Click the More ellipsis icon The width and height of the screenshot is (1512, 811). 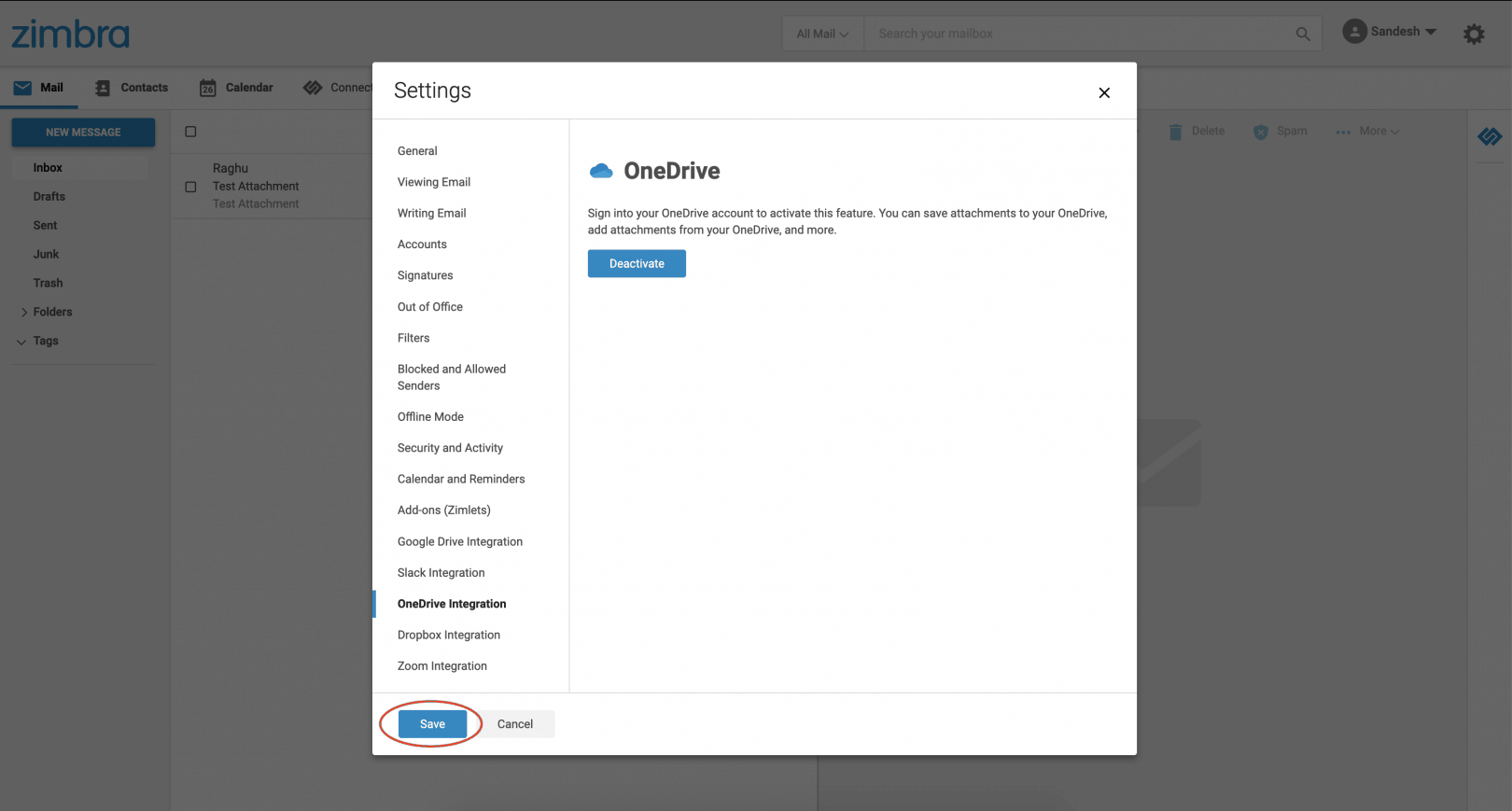(1343, 132)
